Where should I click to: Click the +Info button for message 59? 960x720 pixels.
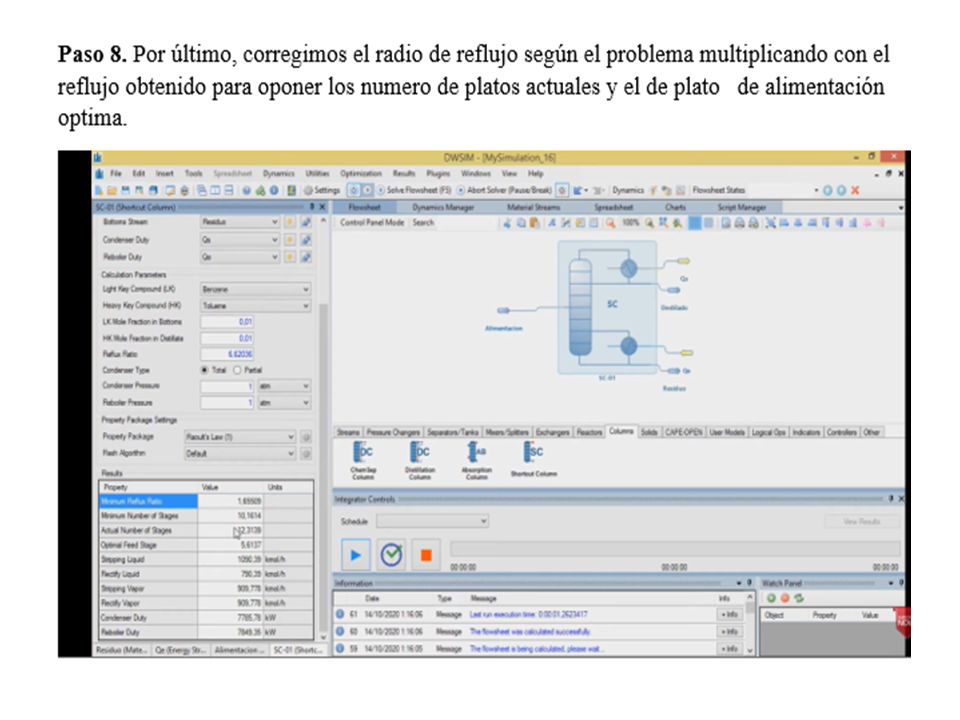point(729,648)
